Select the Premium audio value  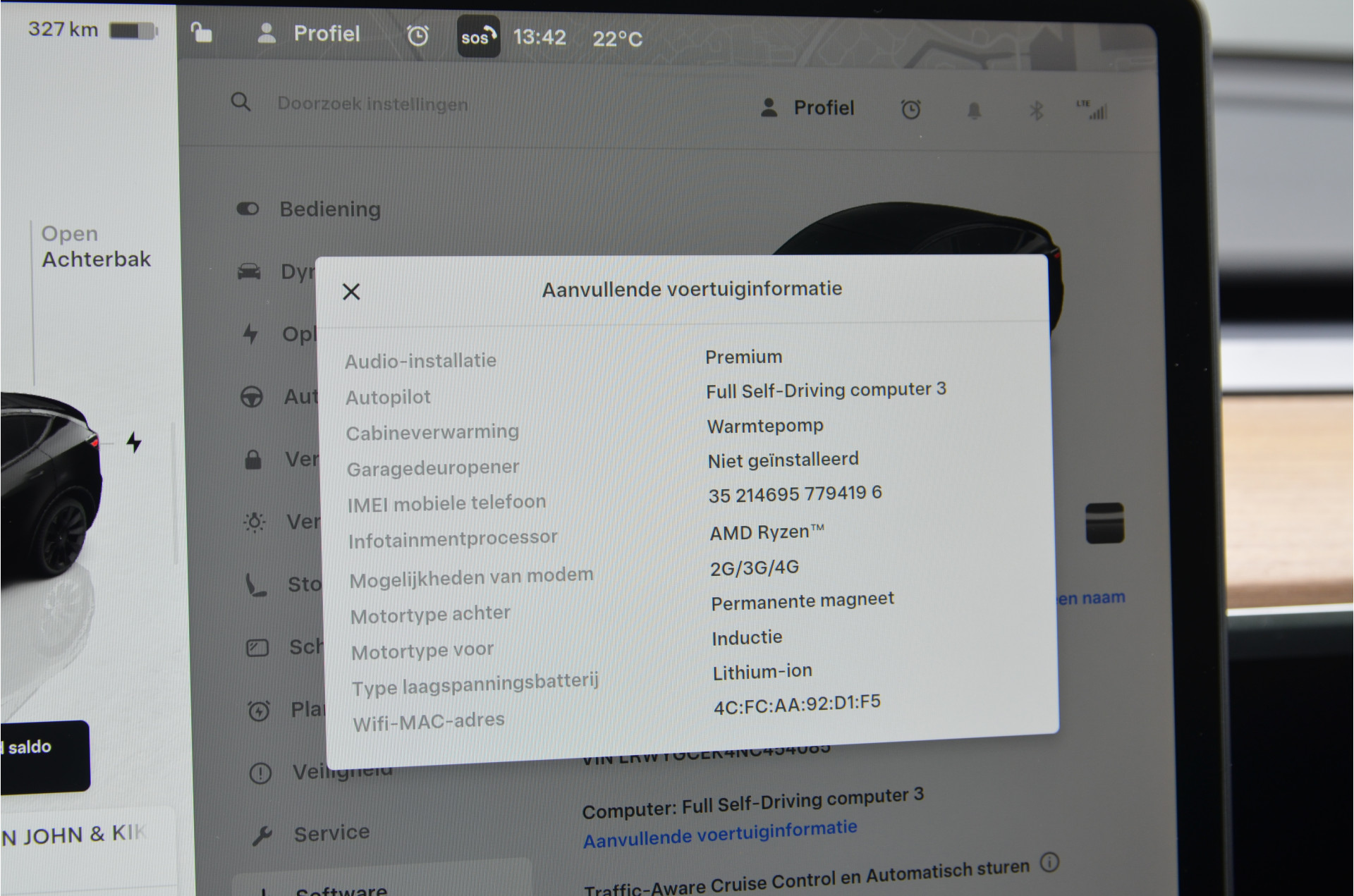pos(744,357)
